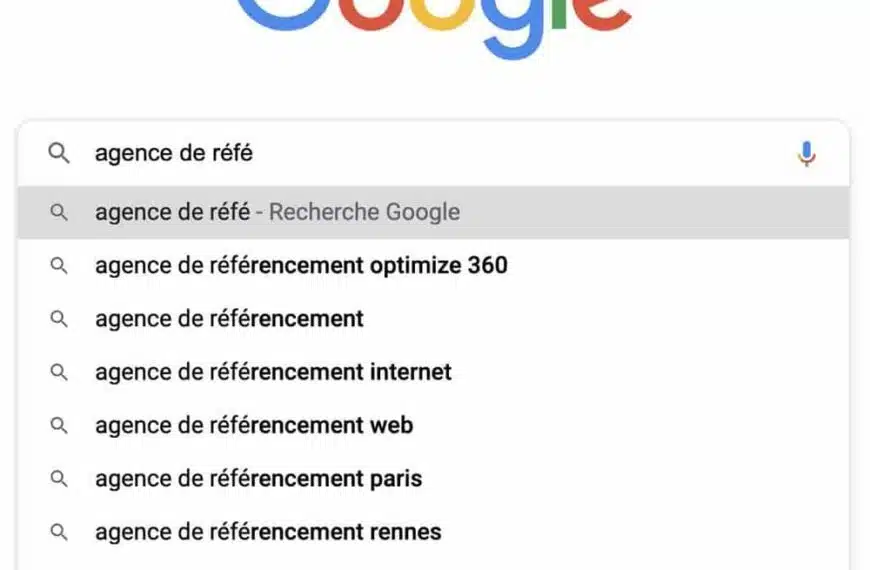Click the microphone voice search icon
The image size is (870, 570).
click(x=807, y=154)
